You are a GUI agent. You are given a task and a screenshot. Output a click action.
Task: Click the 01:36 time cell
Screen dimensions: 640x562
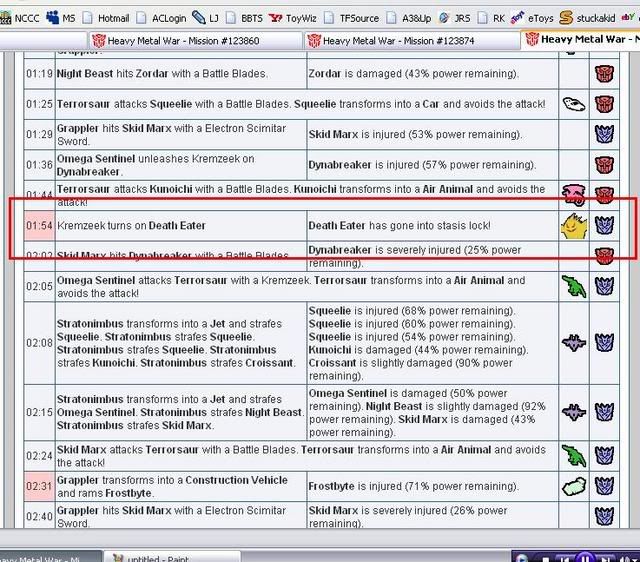click(x=39, y=165)
